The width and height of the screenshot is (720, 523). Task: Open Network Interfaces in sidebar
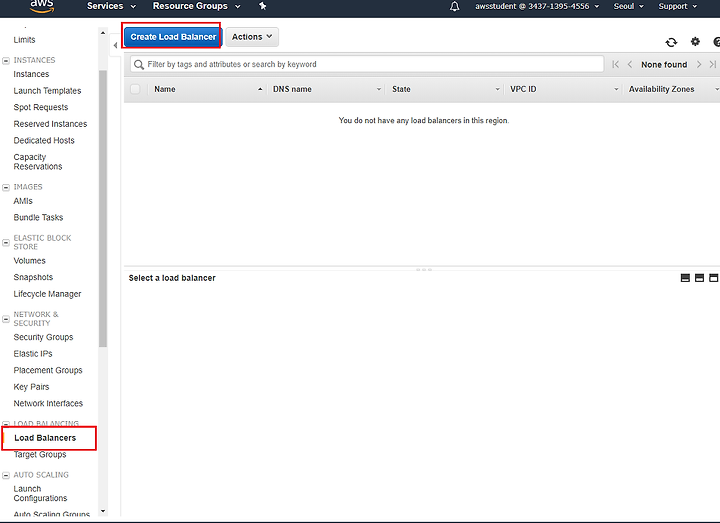pos(48,403)
